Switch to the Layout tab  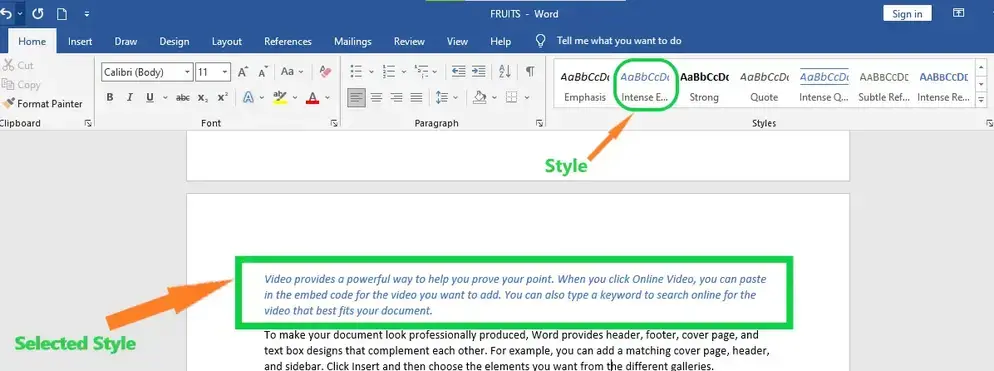coord(227,41)
